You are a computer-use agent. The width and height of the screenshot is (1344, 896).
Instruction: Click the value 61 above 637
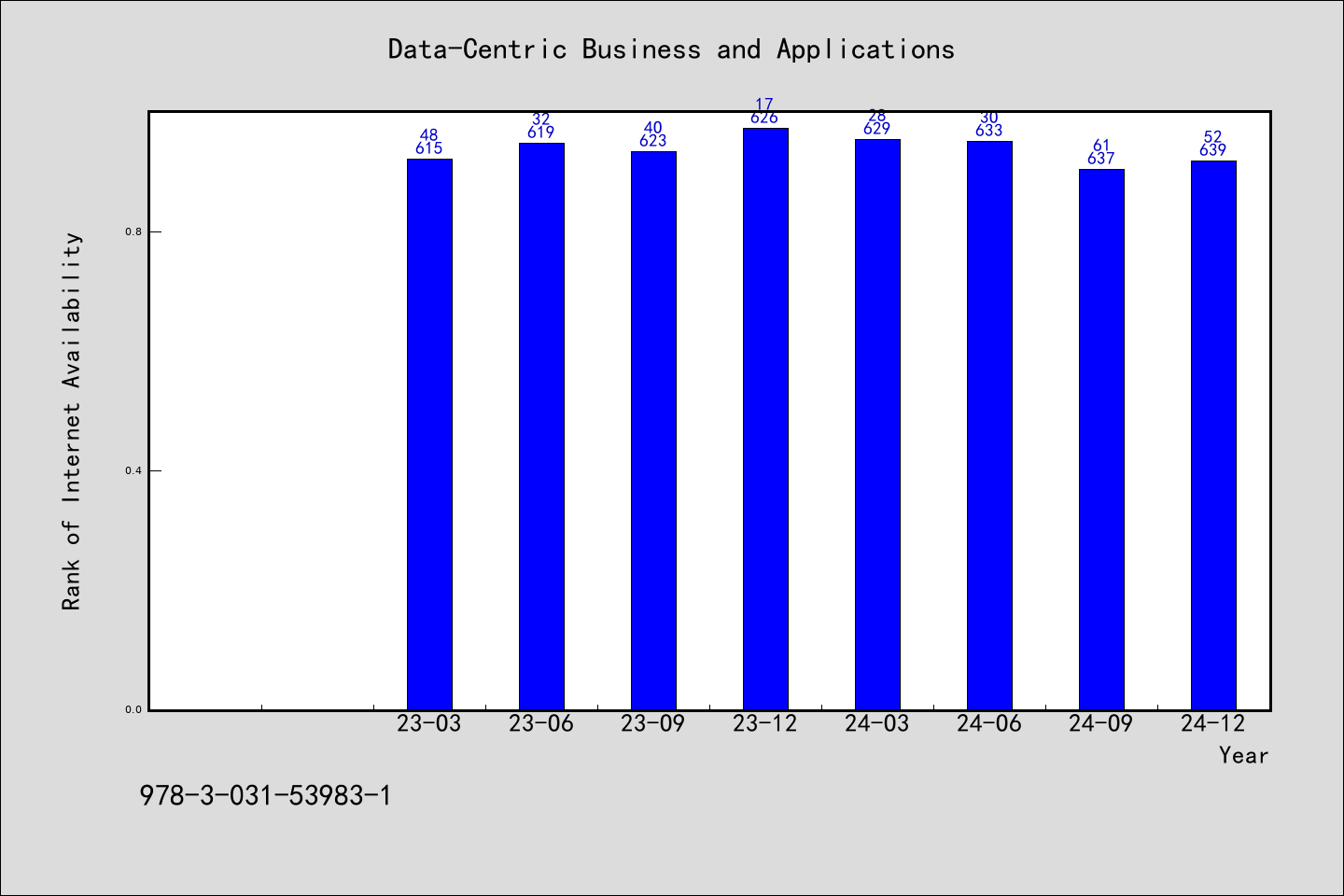tap(1101, 146)
